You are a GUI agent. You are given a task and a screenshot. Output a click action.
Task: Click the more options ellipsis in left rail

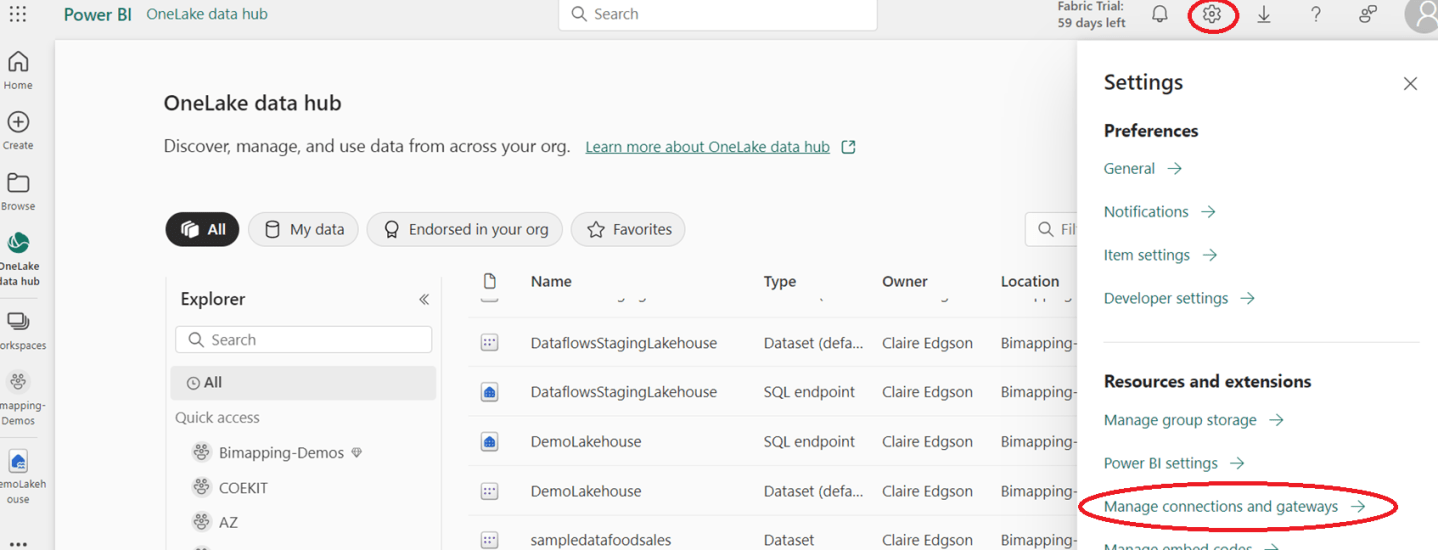[18, 543]
